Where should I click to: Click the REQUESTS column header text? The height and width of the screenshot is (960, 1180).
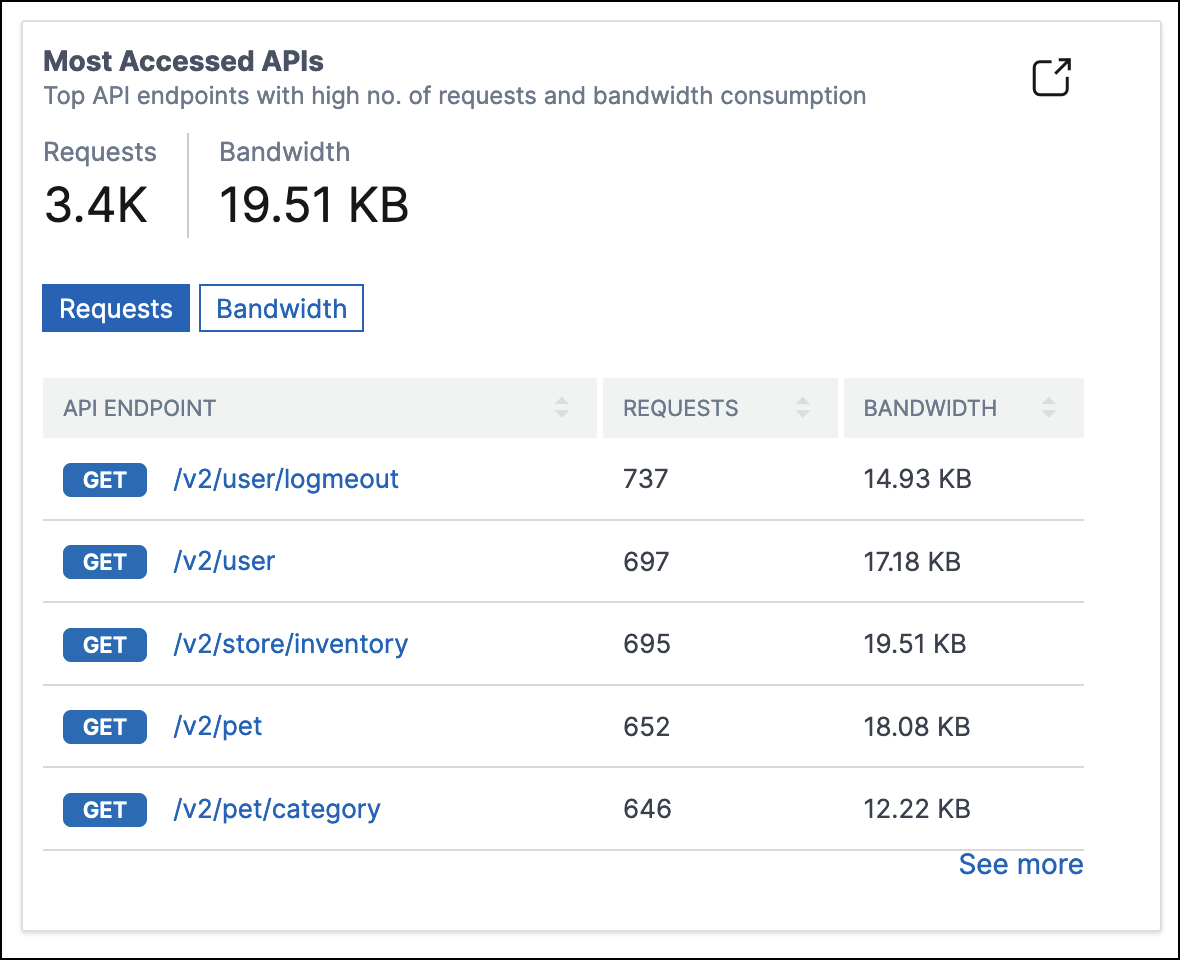tap(680, 408)
